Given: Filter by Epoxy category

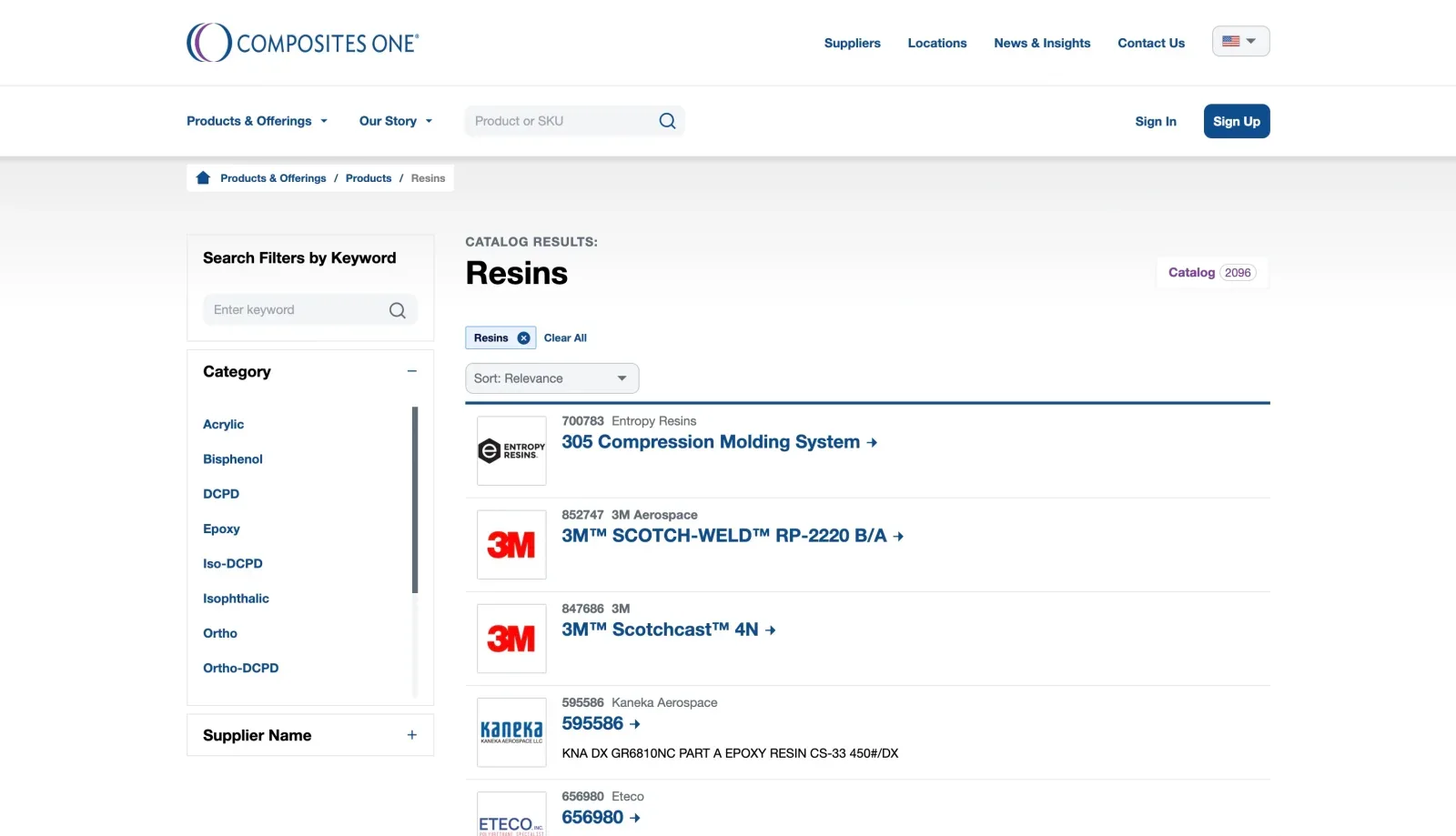Looking at the screenshot, I should [221, 529].
